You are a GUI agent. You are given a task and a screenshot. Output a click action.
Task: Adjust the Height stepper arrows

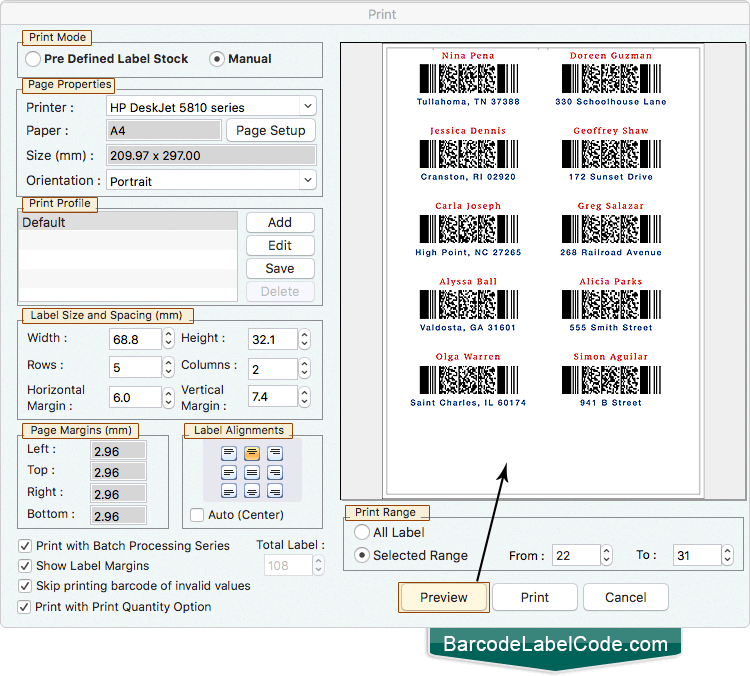(x=305, y=339)
